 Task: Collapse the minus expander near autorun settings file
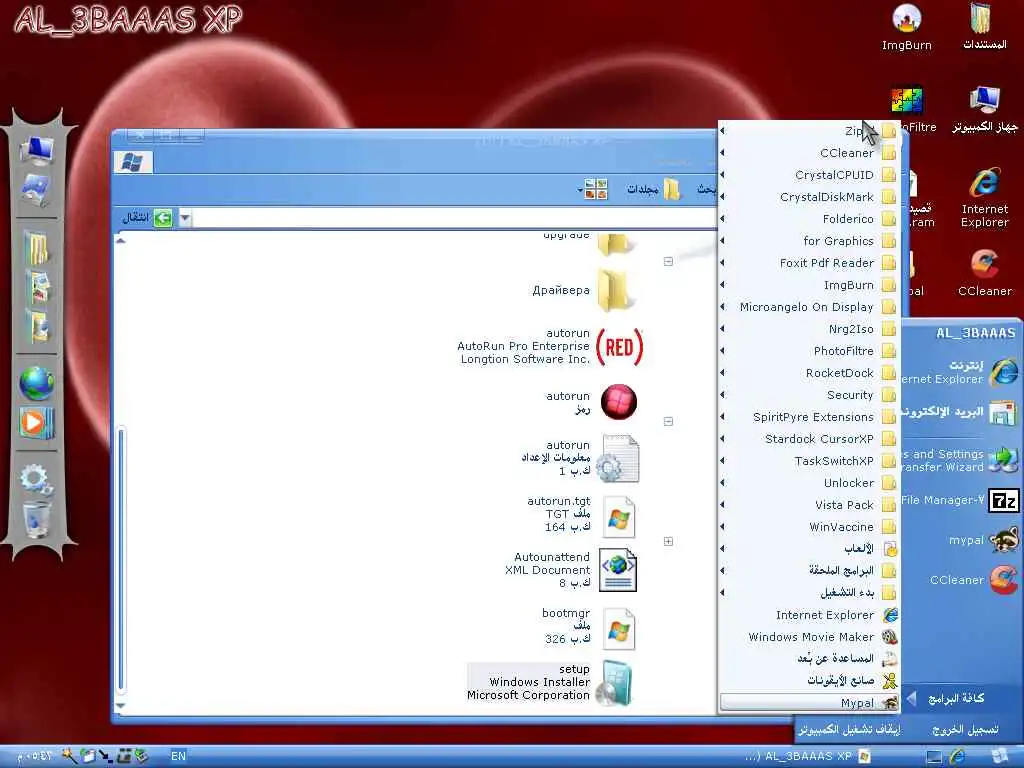point(668,421)
